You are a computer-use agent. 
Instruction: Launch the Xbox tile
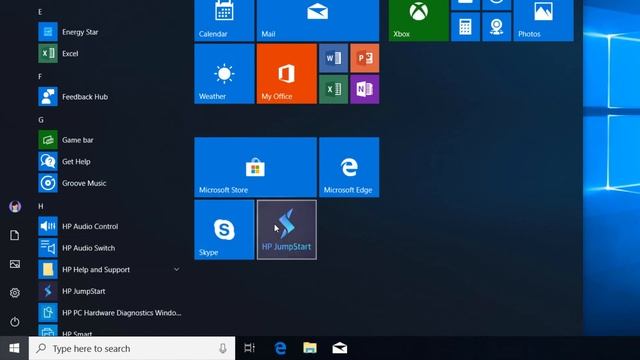coord(418,20)
